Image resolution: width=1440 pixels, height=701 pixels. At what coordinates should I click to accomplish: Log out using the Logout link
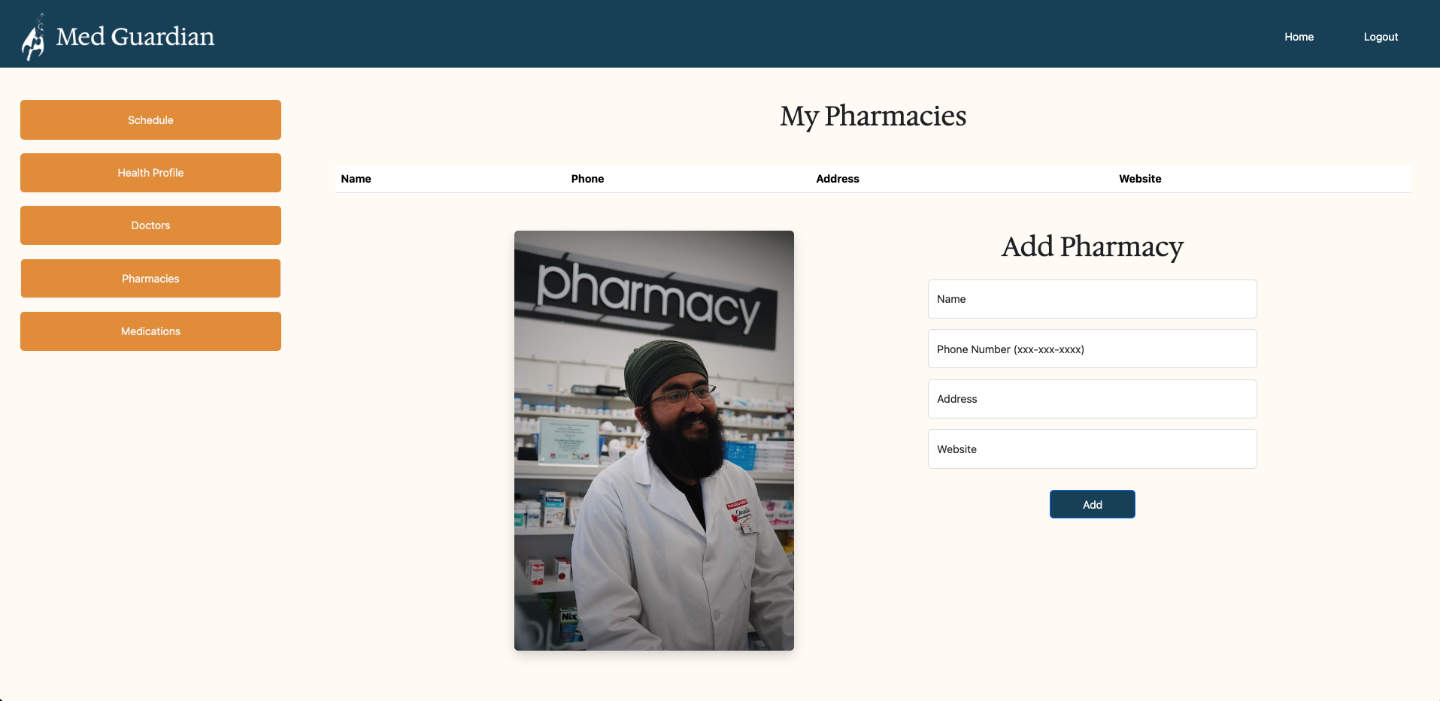tap(1381, 37)
